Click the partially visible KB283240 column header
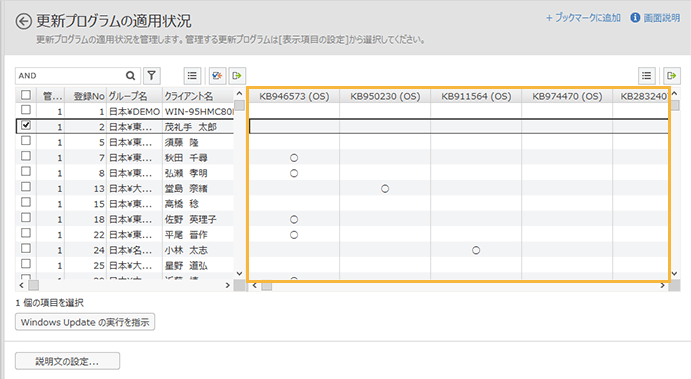 (641, 96)
